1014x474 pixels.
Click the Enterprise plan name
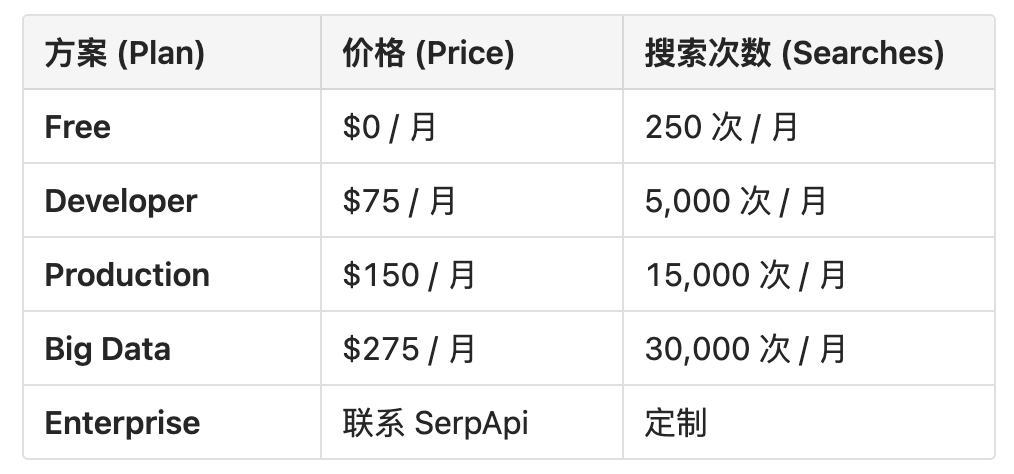click(x=122, y=423)
